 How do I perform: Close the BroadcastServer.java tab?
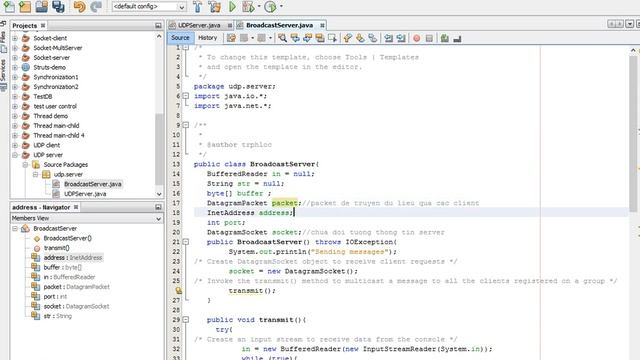tap(322, 25)
